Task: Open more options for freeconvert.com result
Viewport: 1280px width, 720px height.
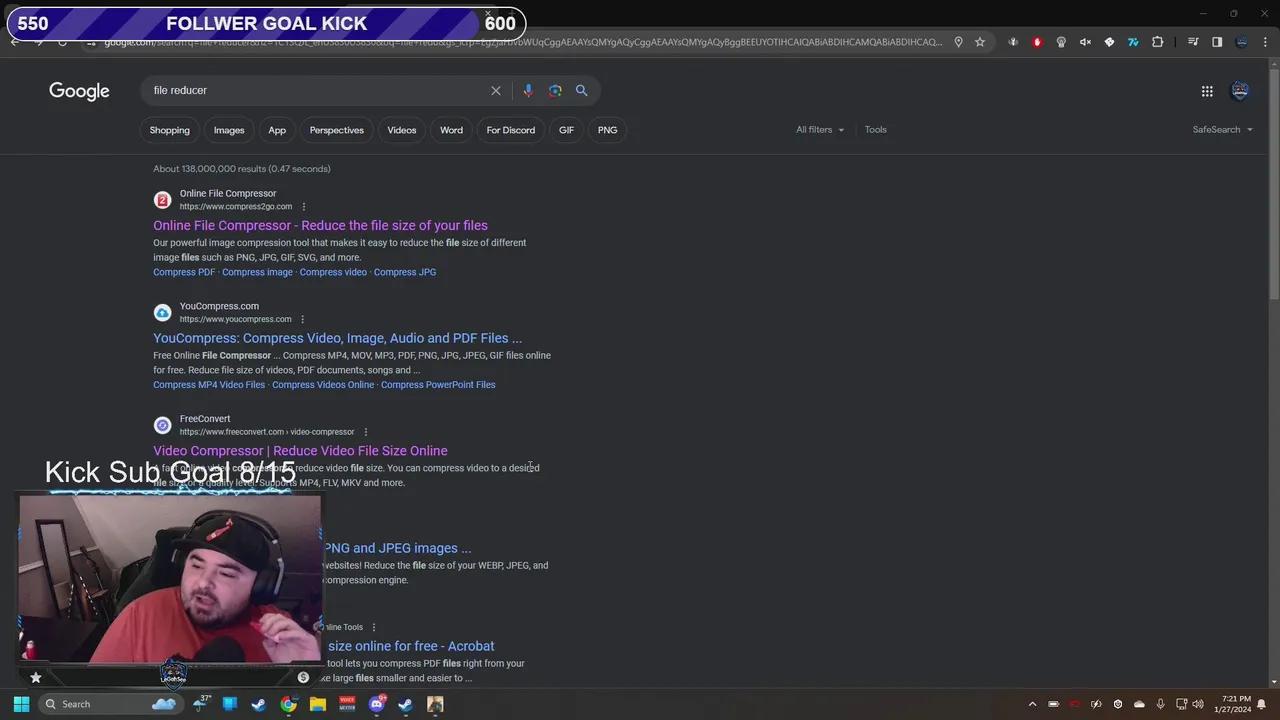Action: (x=365, y=432)
